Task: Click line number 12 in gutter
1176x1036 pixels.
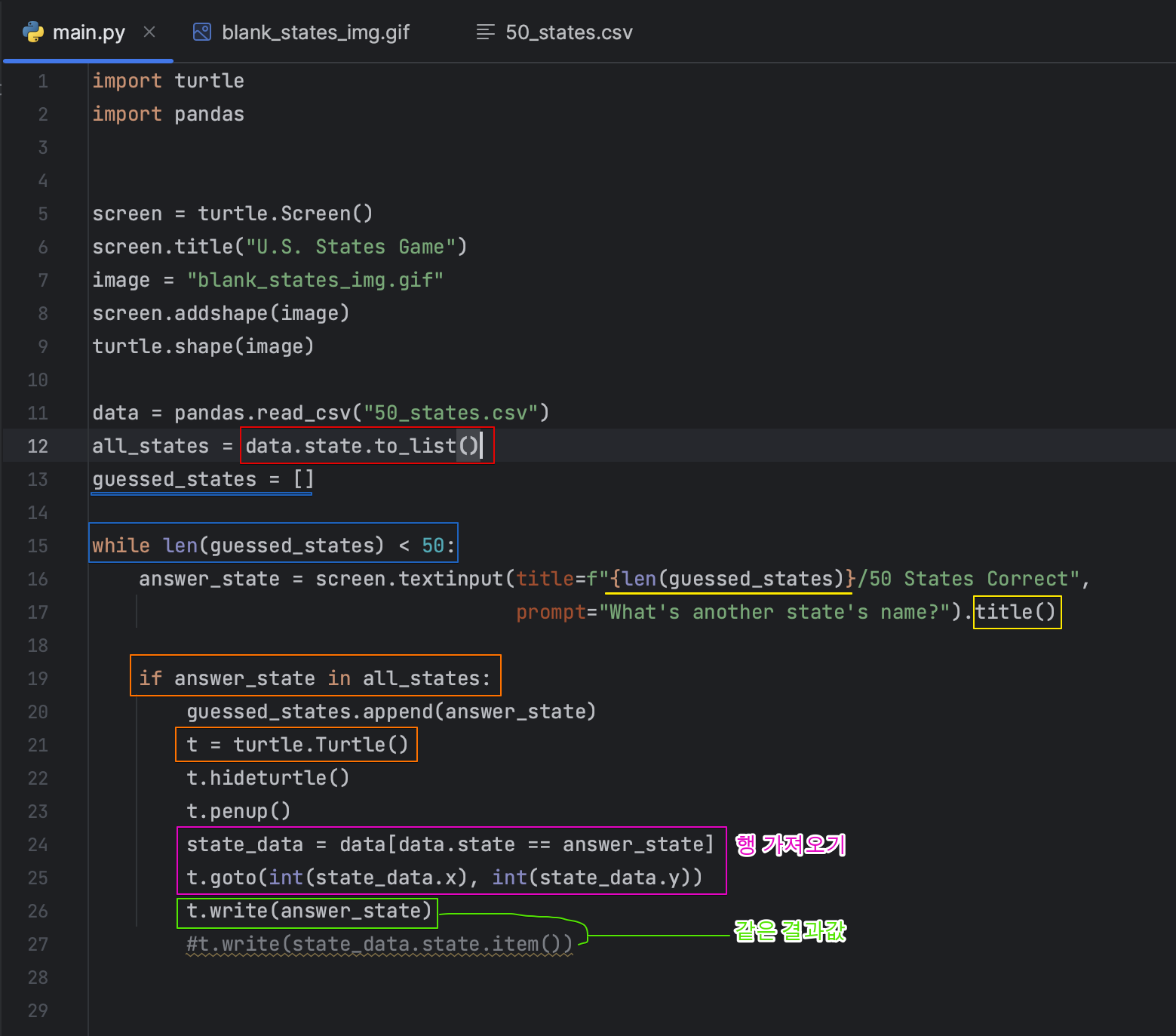Action: [x=38, y=446]
